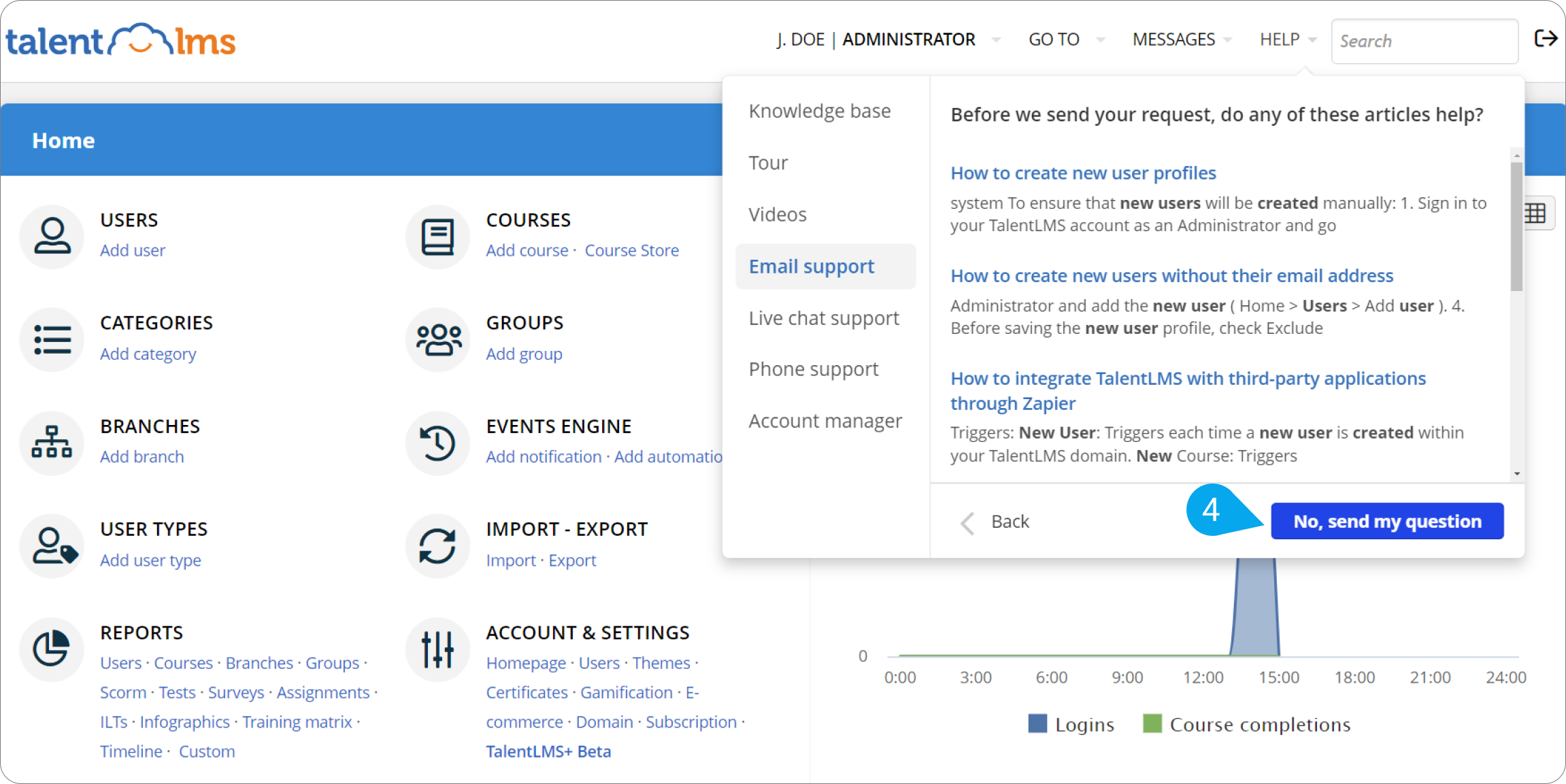Select Knowledge base in help menu
The image size is (1566, 784).
point(820,111)
